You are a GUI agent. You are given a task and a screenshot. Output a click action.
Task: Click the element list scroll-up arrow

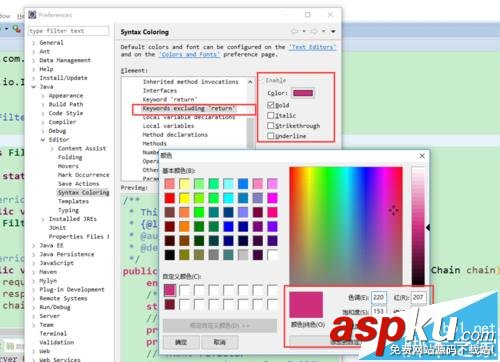(x=250, y=82)
